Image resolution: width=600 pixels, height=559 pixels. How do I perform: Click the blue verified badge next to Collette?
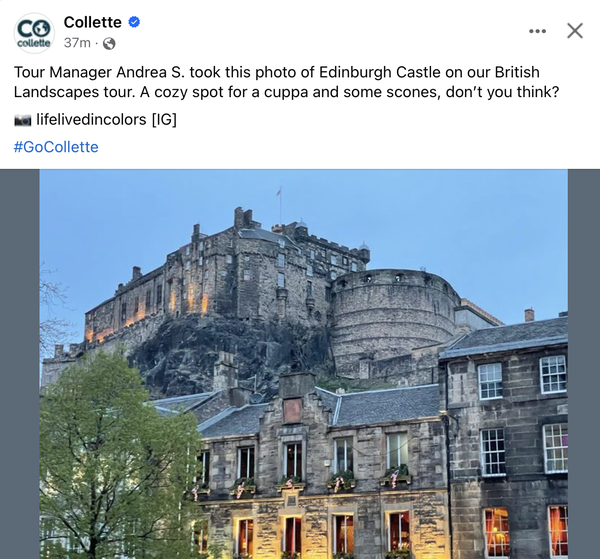[134, 22]
